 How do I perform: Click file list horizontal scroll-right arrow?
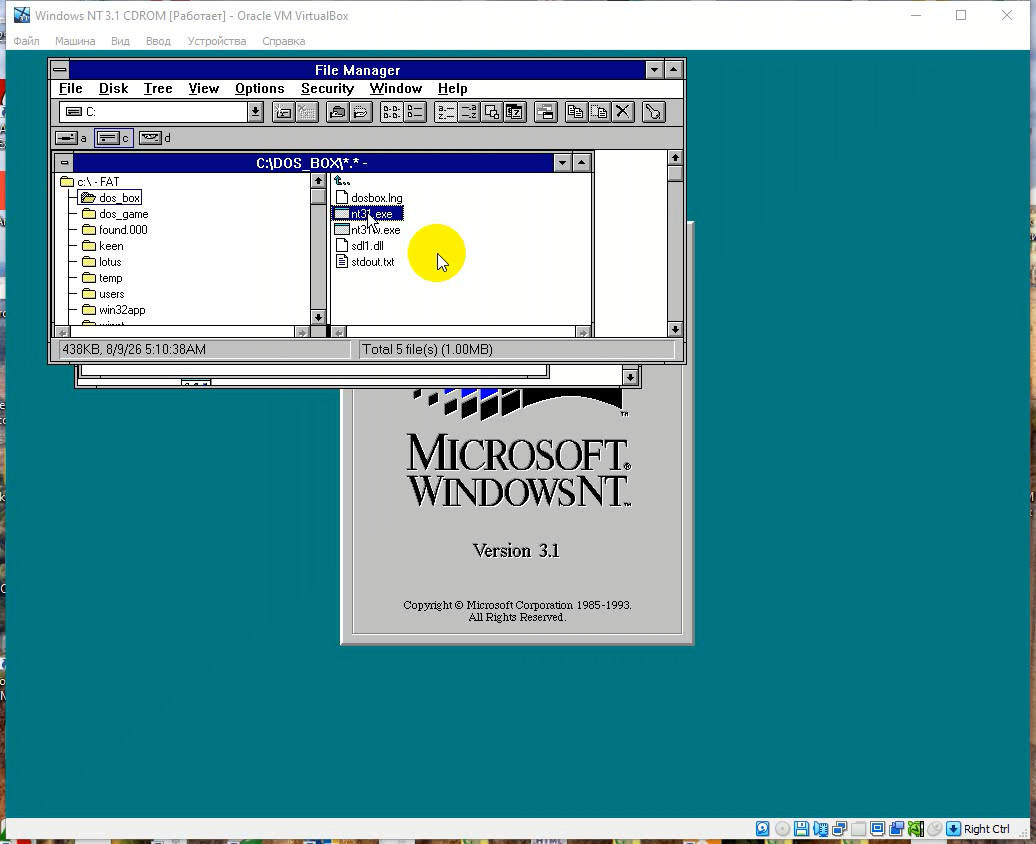pyautogui.click(x=583, y=332)
